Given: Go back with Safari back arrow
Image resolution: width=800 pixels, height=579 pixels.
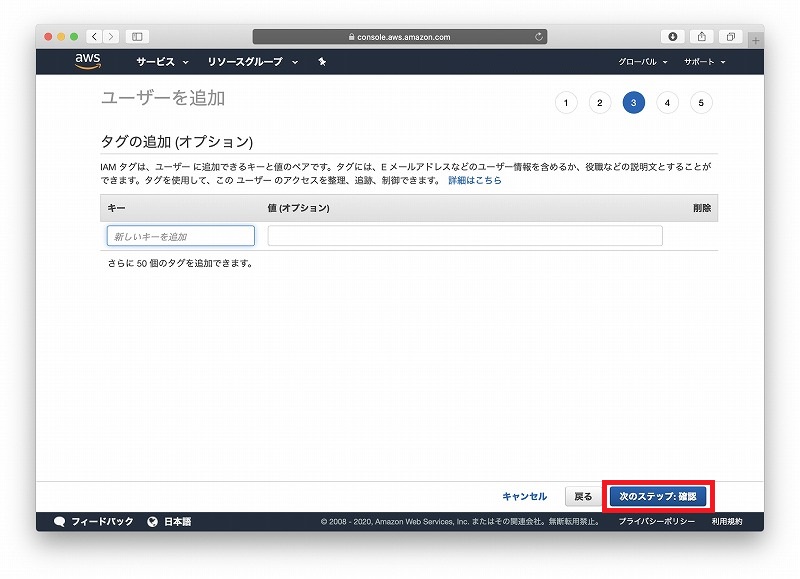Looking at the screenshot, I should point(94,36).
